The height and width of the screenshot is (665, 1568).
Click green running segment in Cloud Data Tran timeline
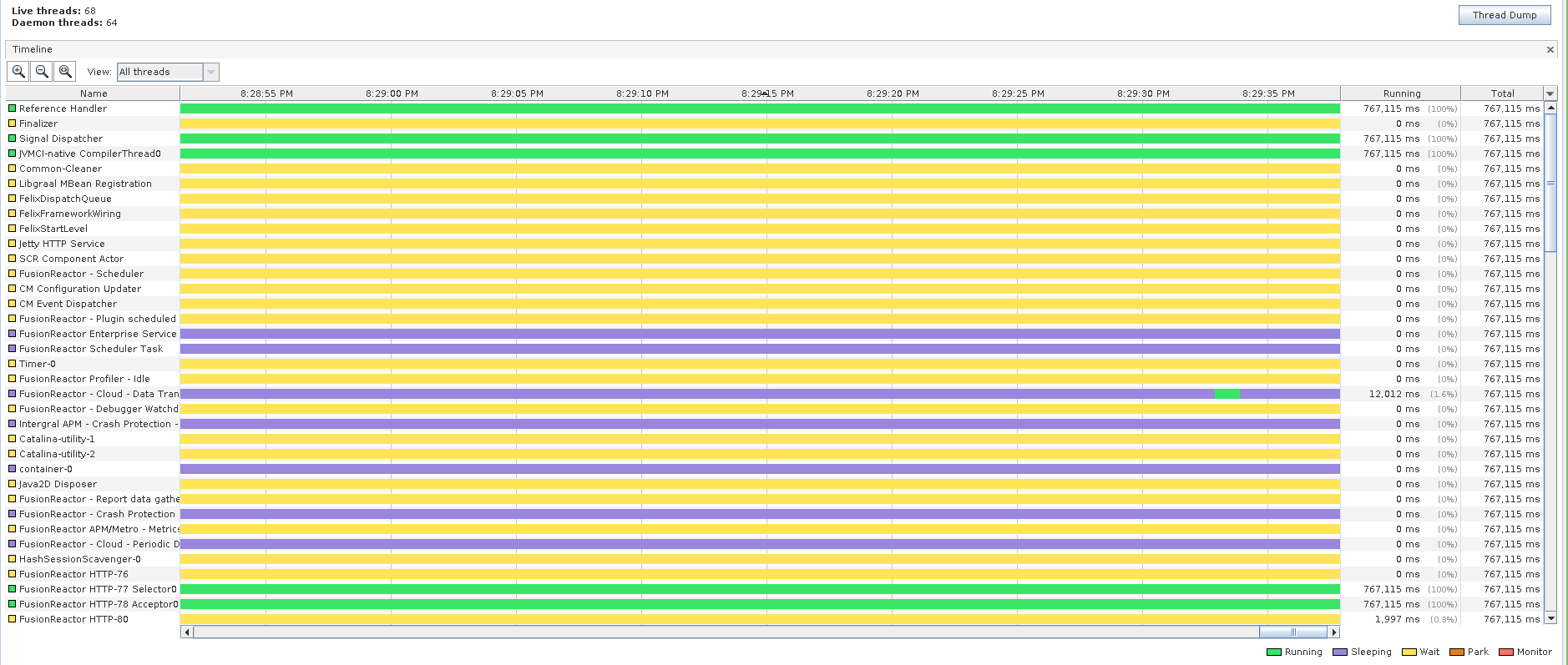(1227, 394)
